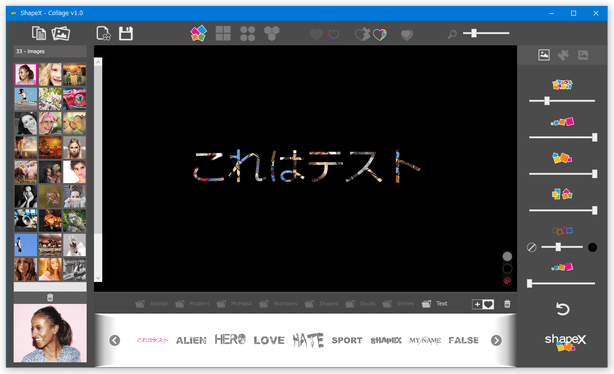Choose the LOVE text mask
Image resolution: width=614 pixels, height=374 pixels.
pyautogui.click(x=269, y=340)
